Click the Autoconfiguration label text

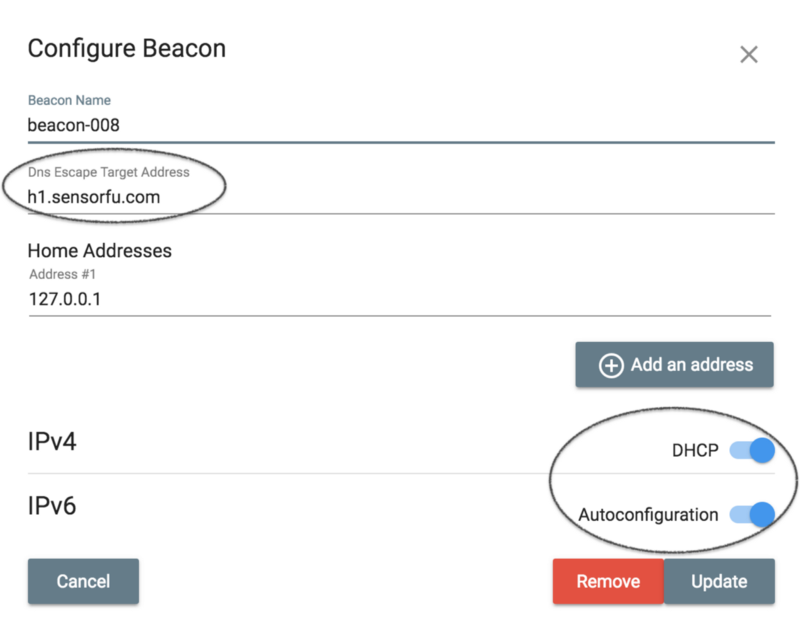click(x=648, y=515)
